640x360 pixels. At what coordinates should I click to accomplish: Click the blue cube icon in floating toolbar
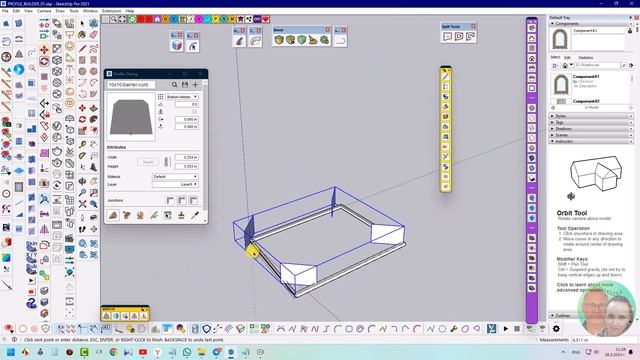[x=177, y=45]
